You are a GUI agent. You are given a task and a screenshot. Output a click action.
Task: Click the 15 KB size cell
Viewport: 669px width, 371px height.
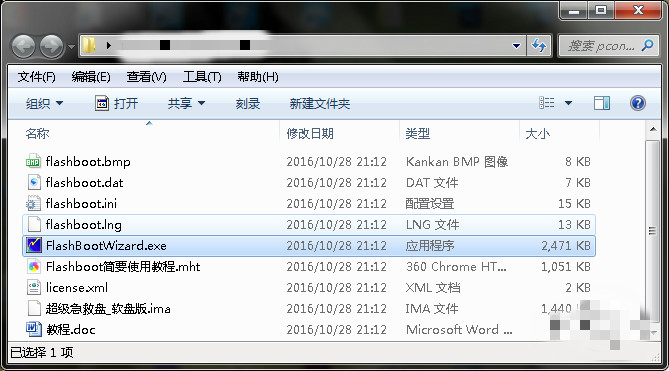click(574, 203)
